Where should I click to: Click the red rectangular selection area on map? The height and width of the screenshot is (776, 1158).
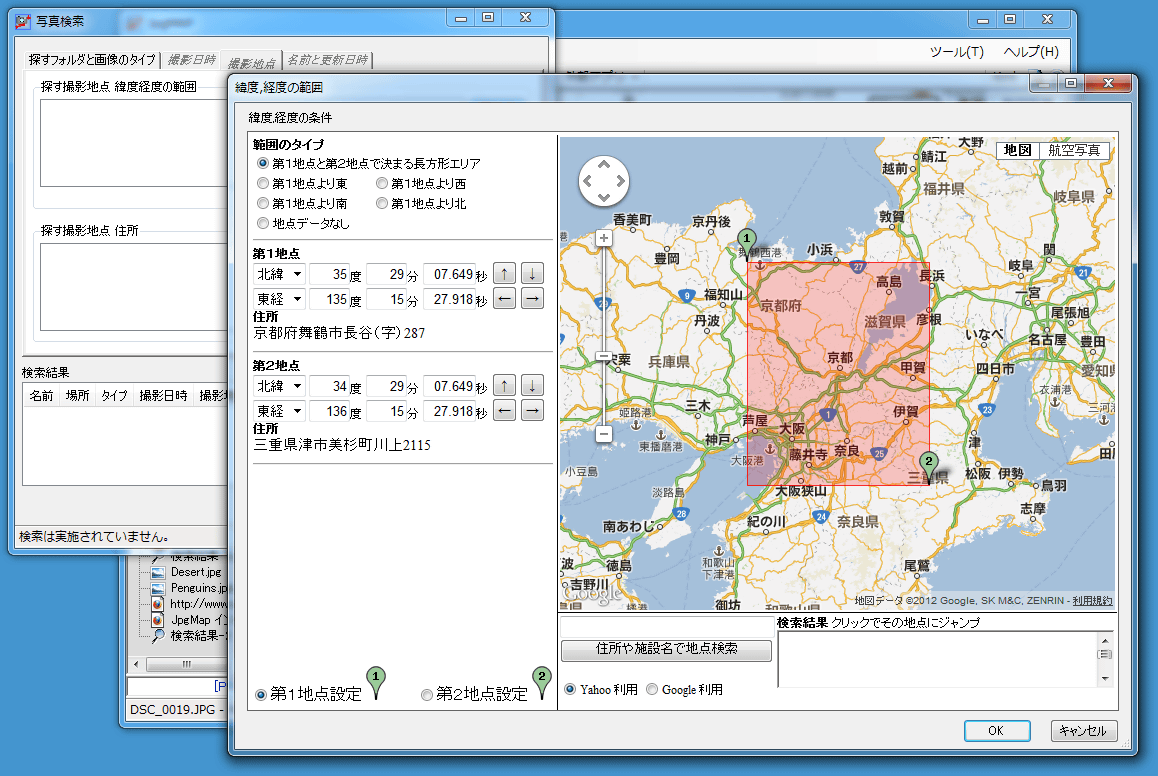coord(838,373)
